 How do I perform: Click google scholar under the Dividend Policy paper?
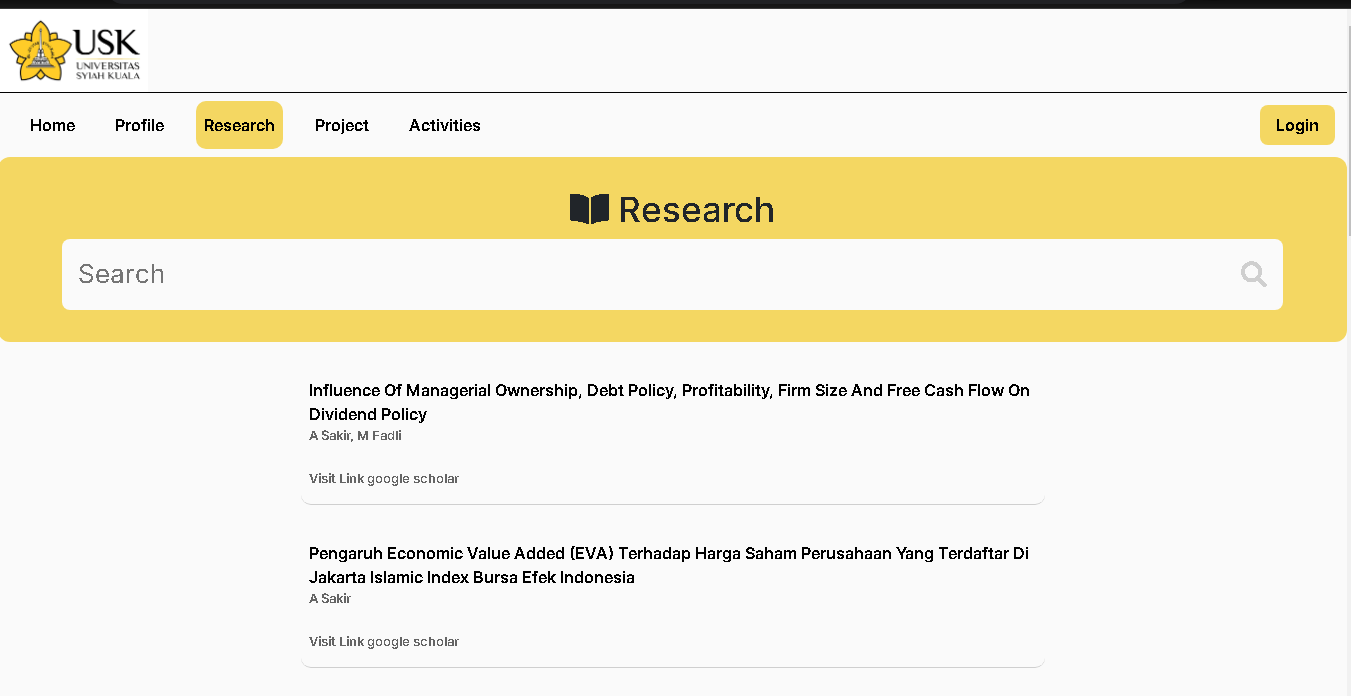(413, 479)
